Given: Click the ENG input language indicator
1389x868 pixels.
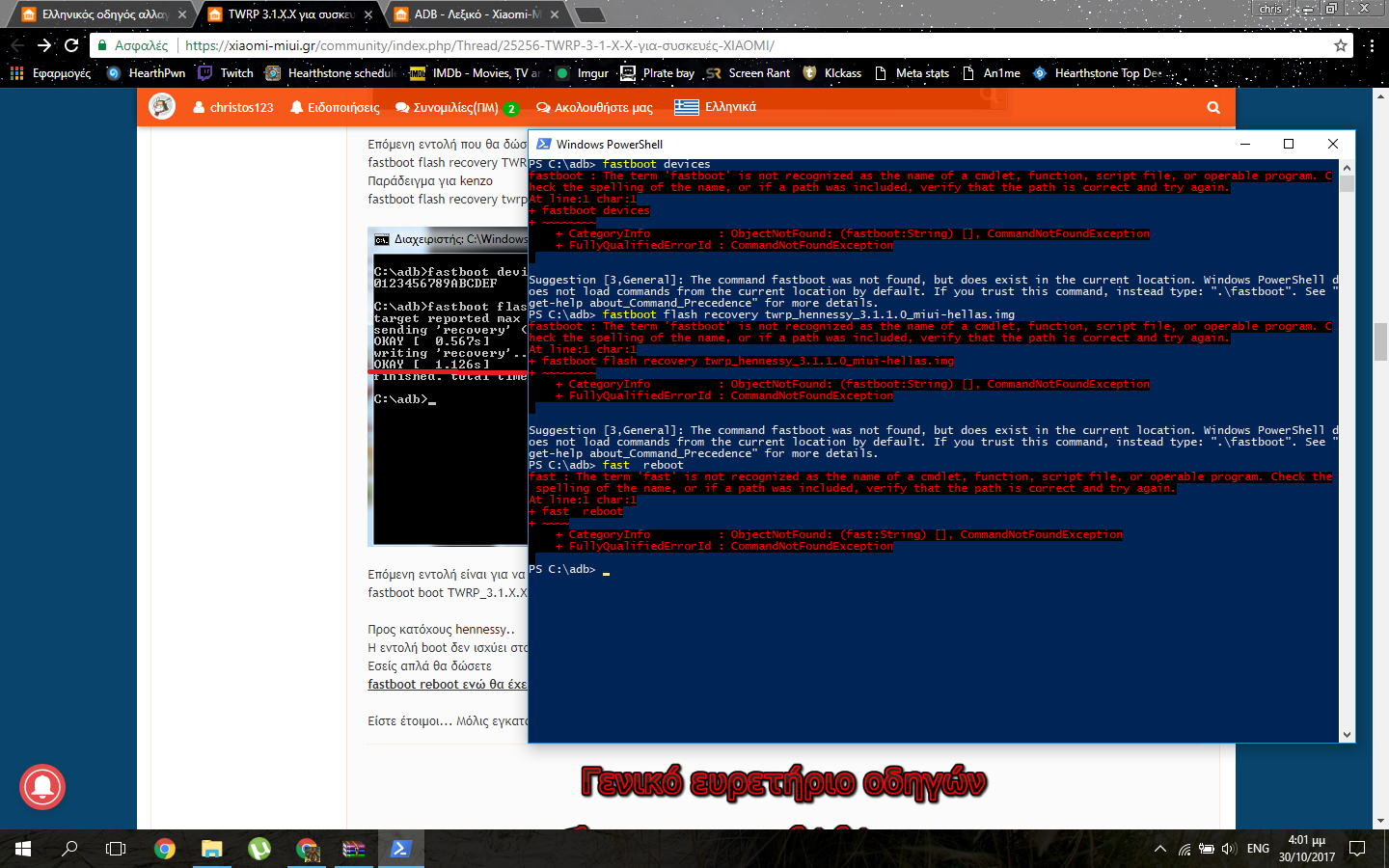Looking at the screenshot, I should pyautogui.click(x=1258, y=849).
